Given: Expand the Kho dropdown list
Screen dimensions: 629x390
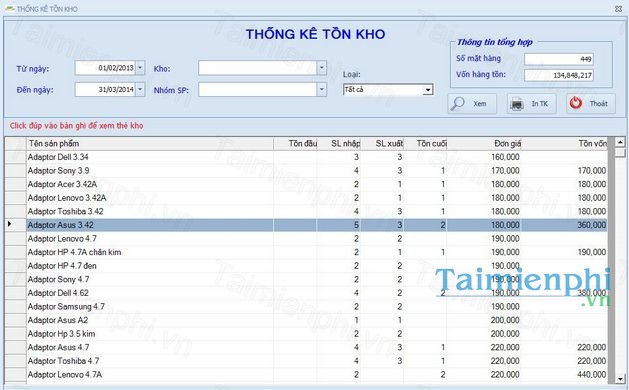Looking at the screenshot, I should [321, 68].
